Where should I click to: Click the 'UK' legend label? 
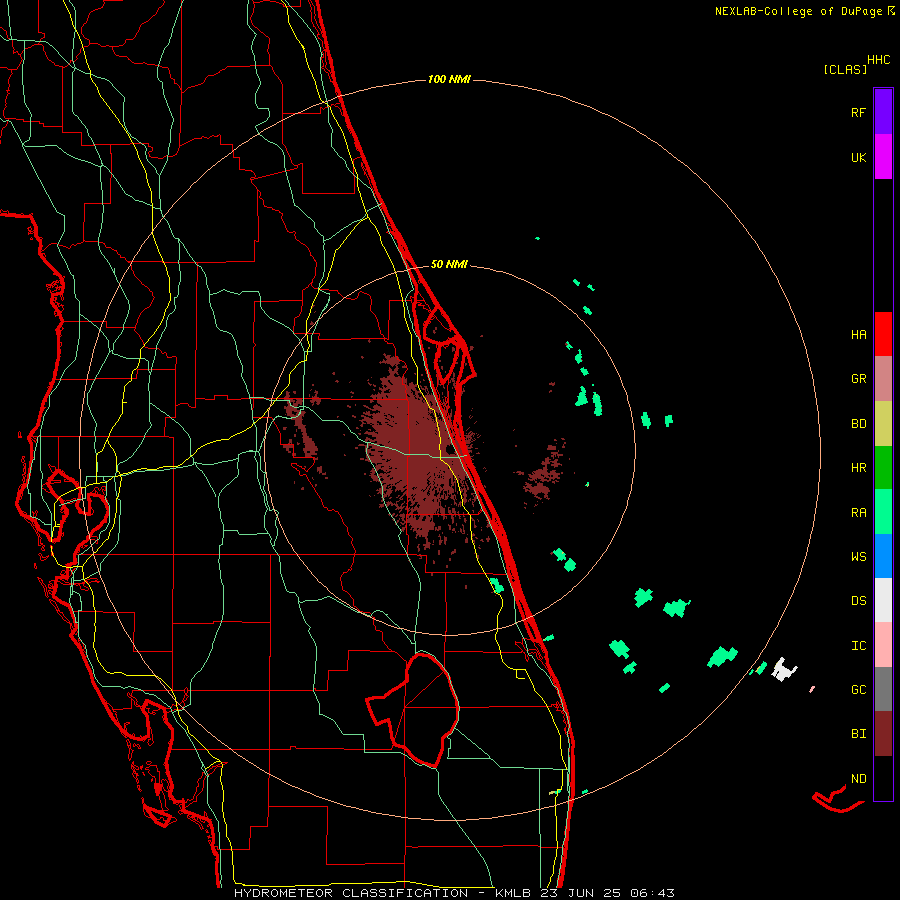pos(859,158)
